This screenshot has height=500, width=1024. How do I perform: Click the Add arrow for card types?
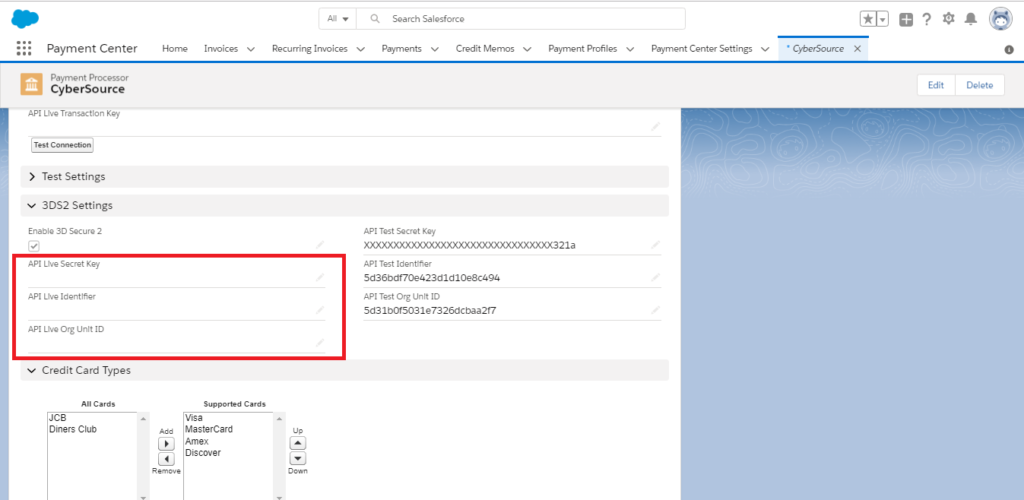pos(167,443)
